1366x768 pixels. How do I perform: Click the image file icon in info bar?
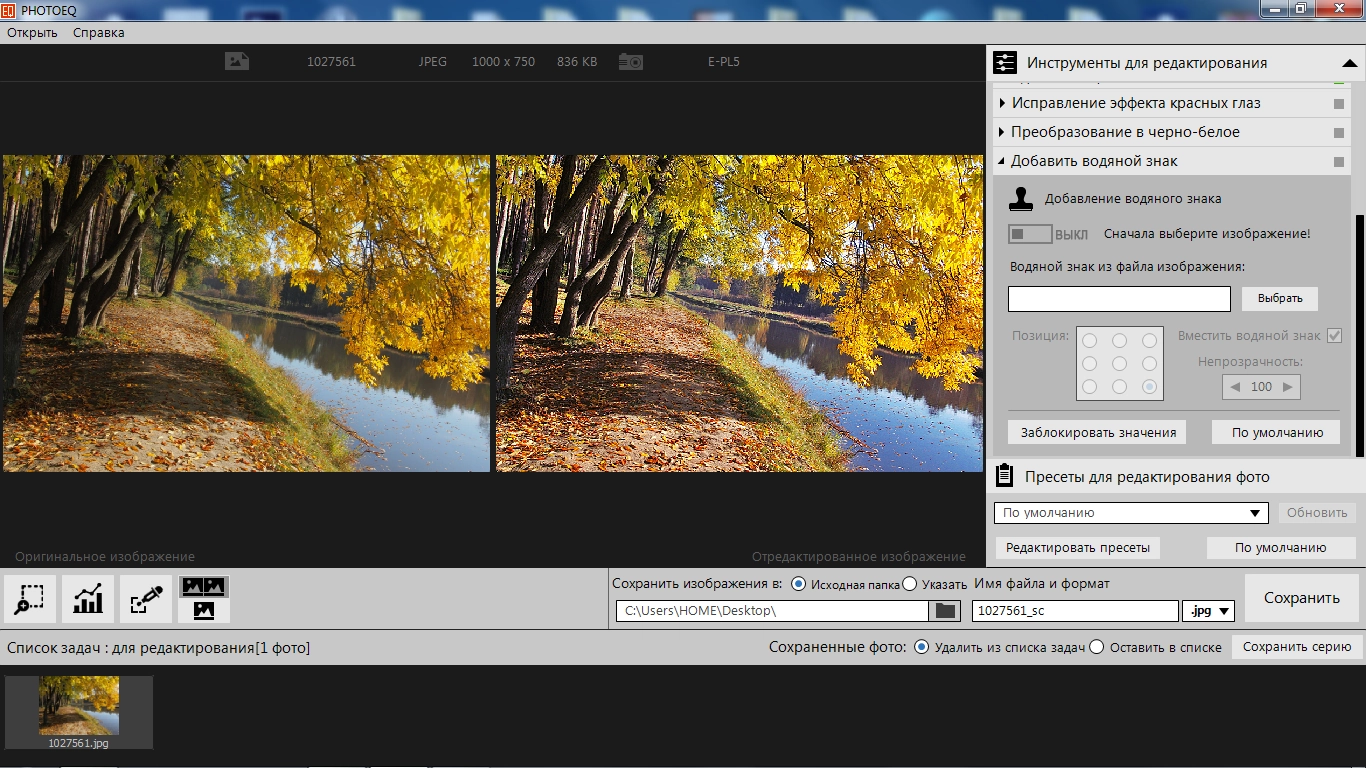pyautogui.click(x=237, y=61)
